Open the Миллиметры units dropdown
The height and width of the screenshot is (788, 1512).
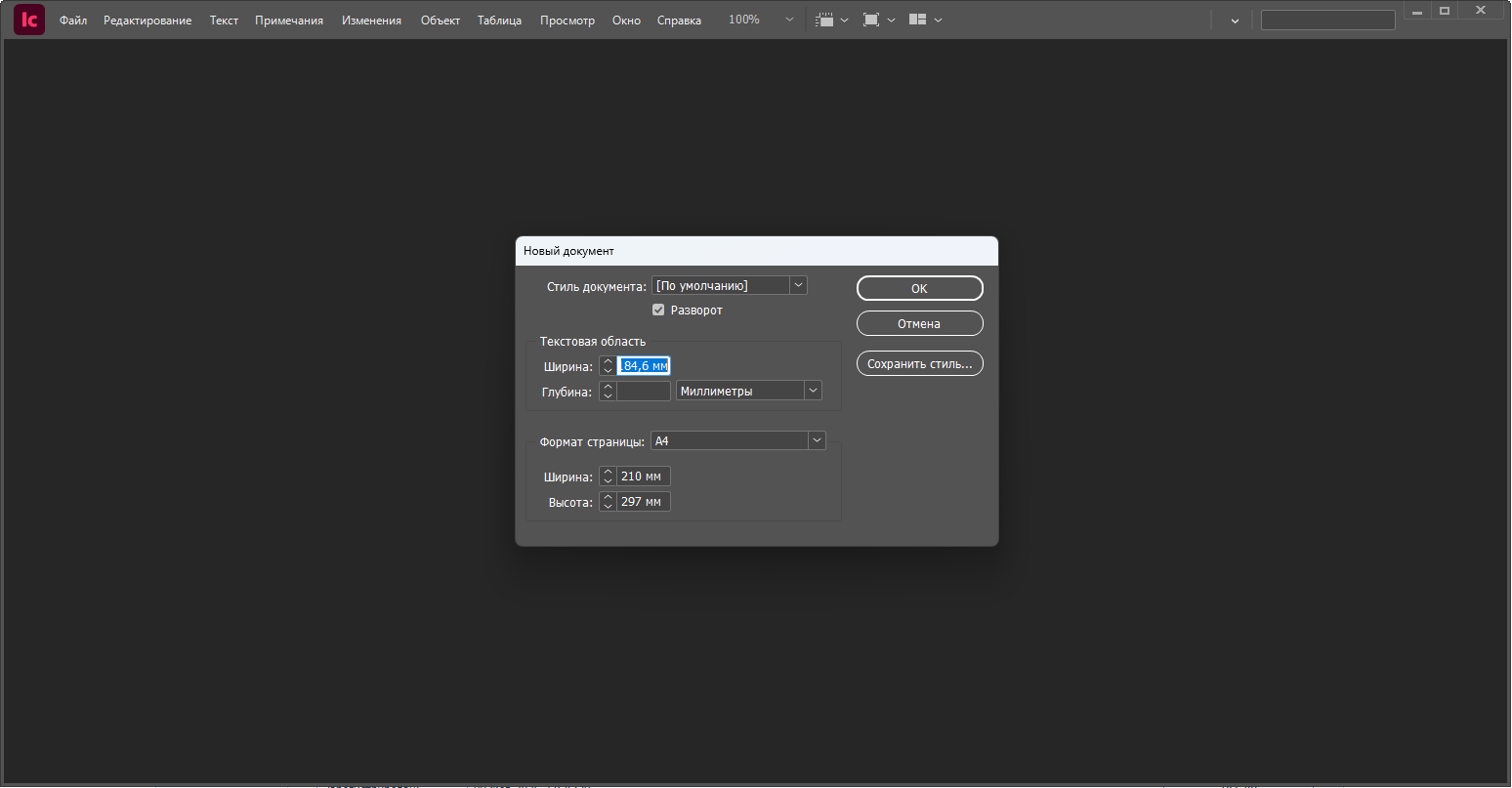[x=812, y=391]
